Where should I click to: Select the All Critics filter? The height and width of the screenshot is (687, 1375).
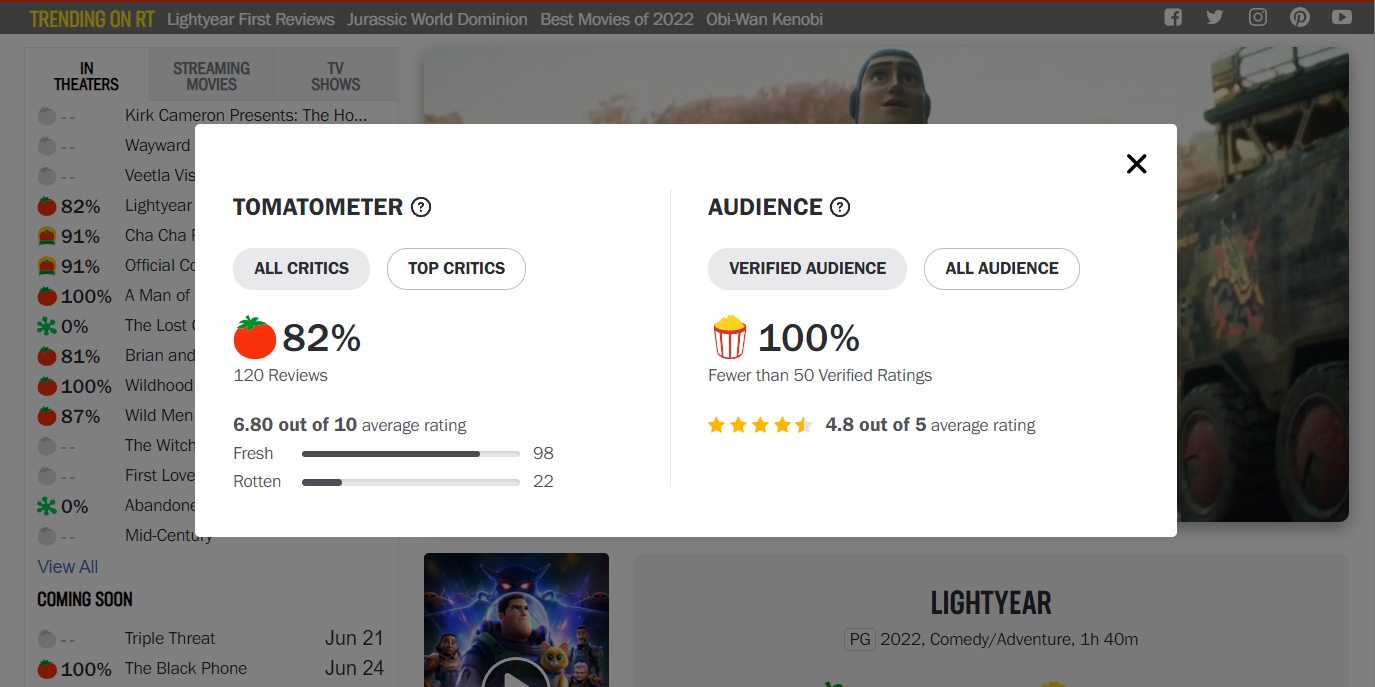click(x=301, y=268)
